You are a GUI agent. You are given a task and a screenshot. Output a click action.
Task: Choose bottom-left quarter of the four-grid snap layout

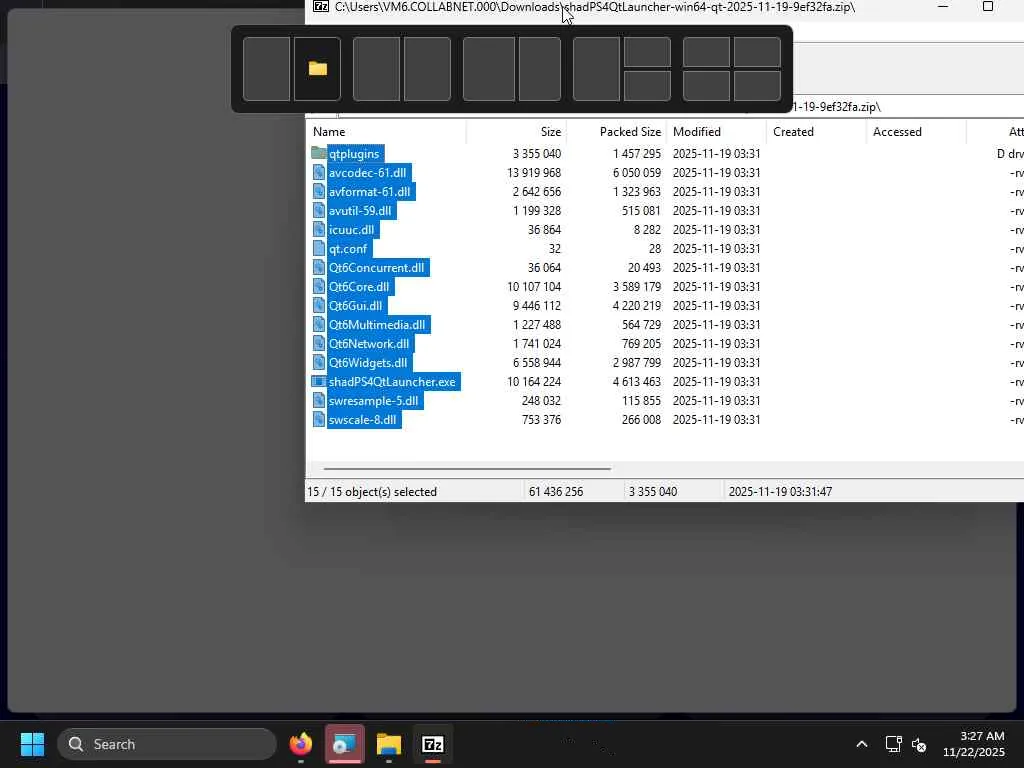pos(706,86)
